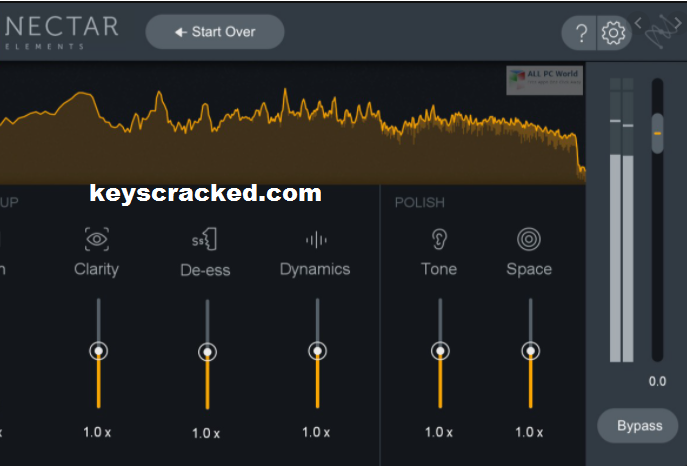Click the De-ess label

205,270
